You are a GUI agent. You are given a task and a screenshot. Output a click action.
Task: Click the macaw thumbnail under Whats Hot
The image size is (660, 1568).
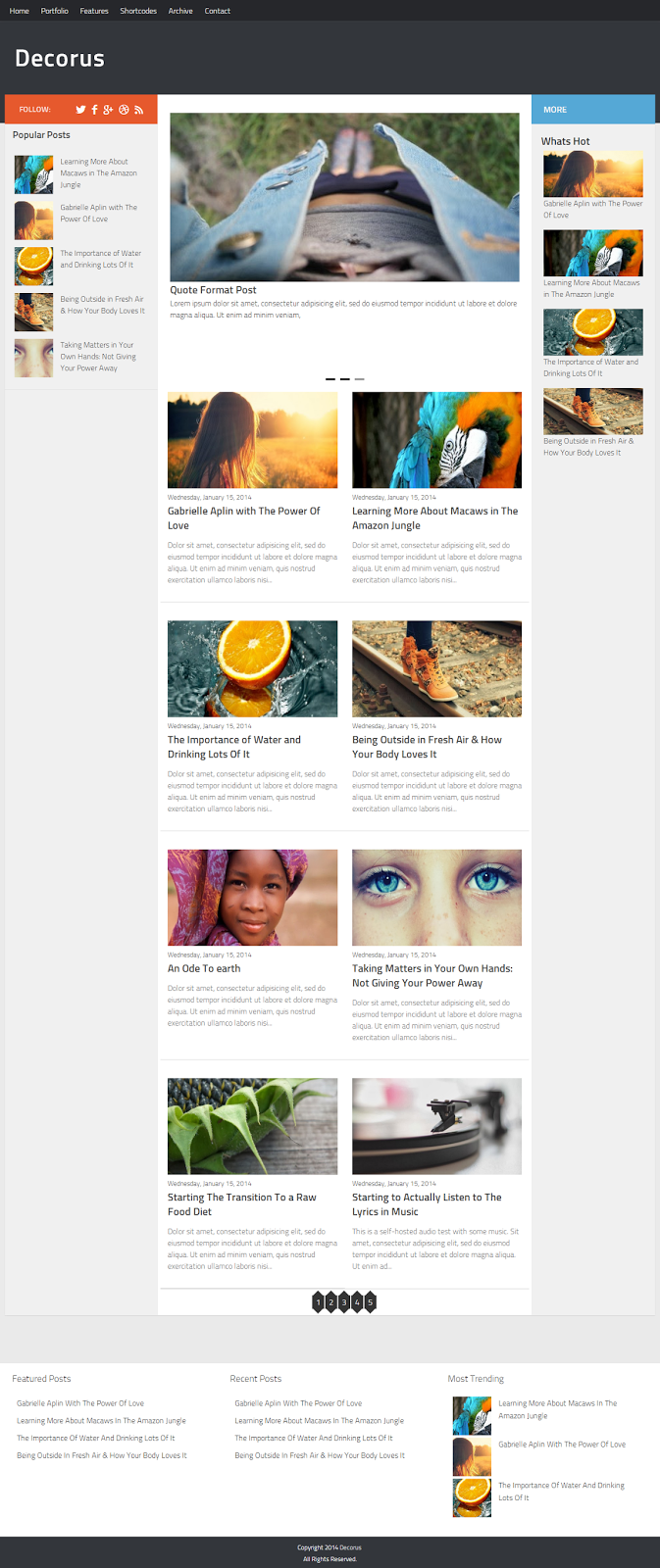593,253
